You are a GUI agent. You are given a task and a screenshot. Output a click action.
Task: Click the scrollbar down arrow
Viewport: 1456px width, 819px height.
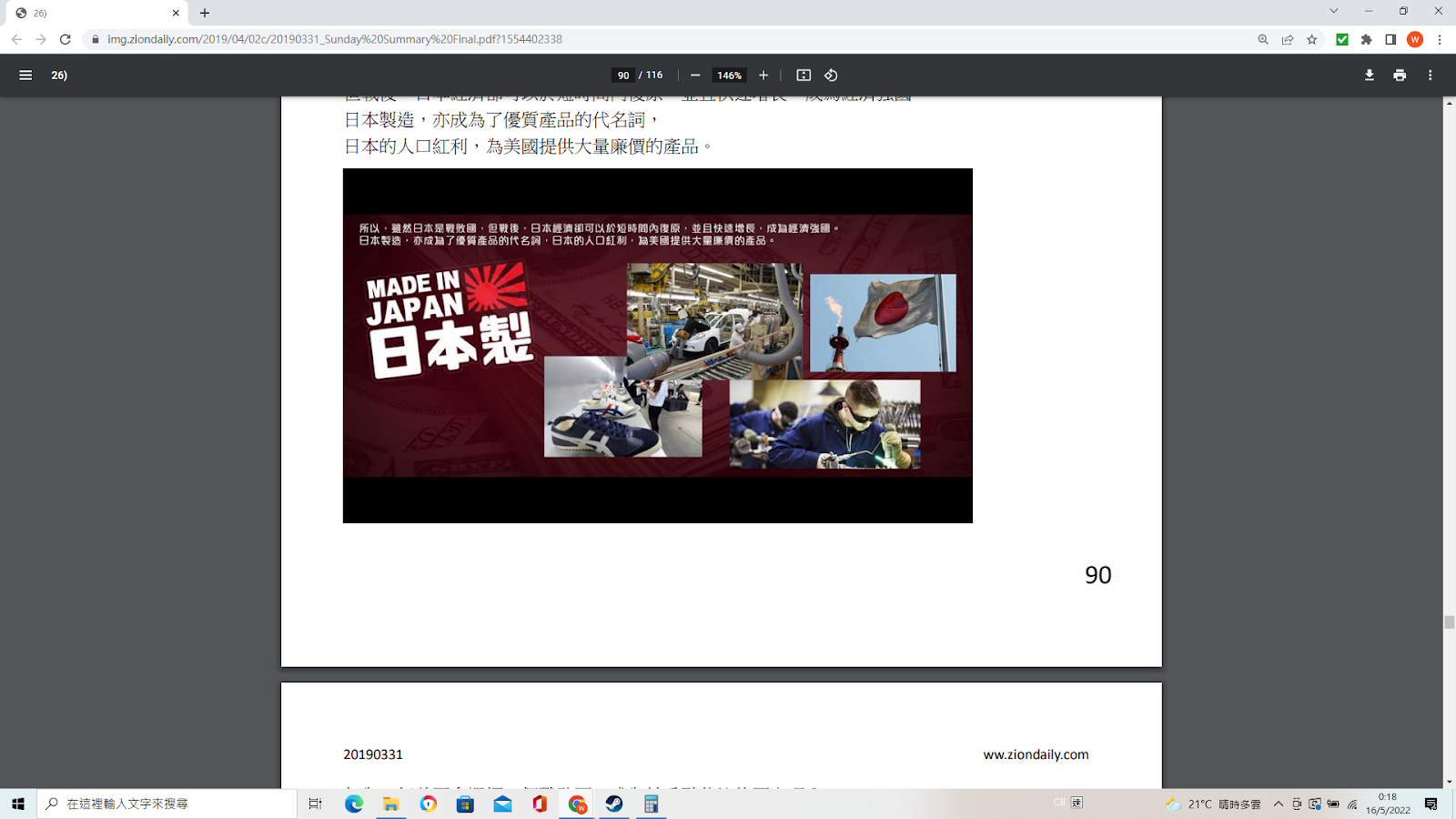pyautogui.click(x=1449, y=782)
